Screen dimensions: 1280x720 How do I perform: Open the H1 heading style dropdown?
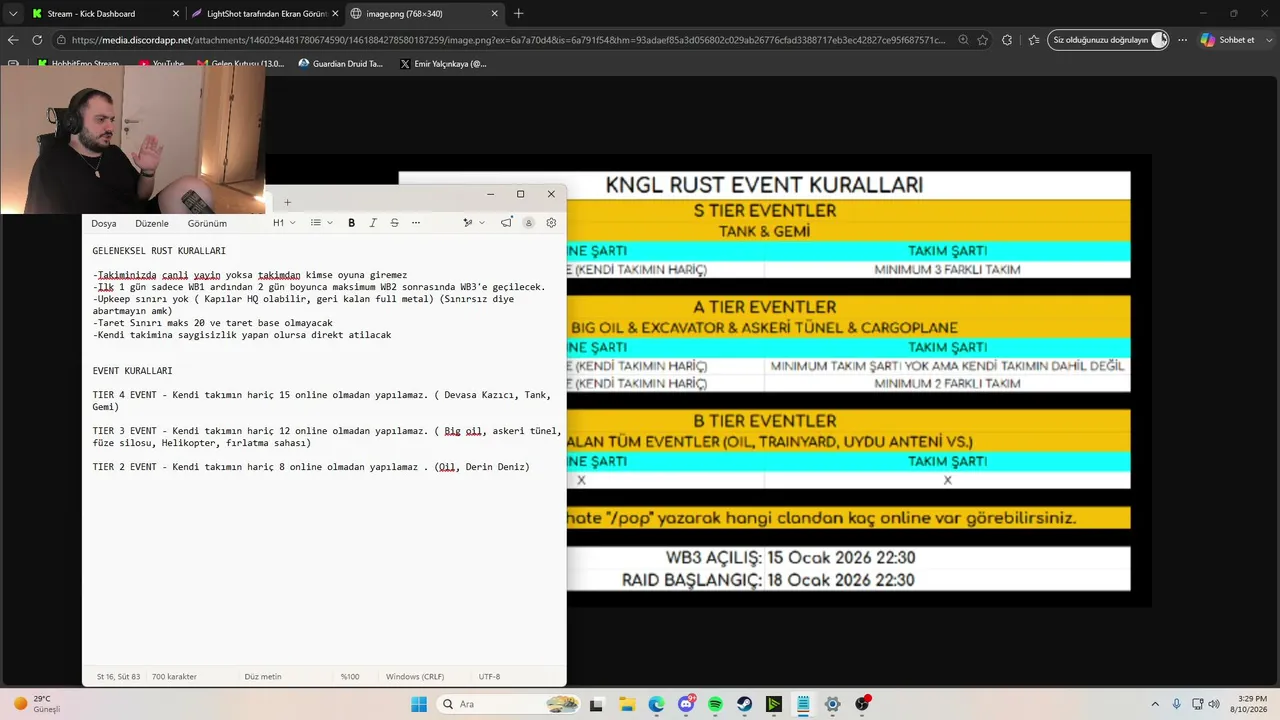[x=284, y=223]
